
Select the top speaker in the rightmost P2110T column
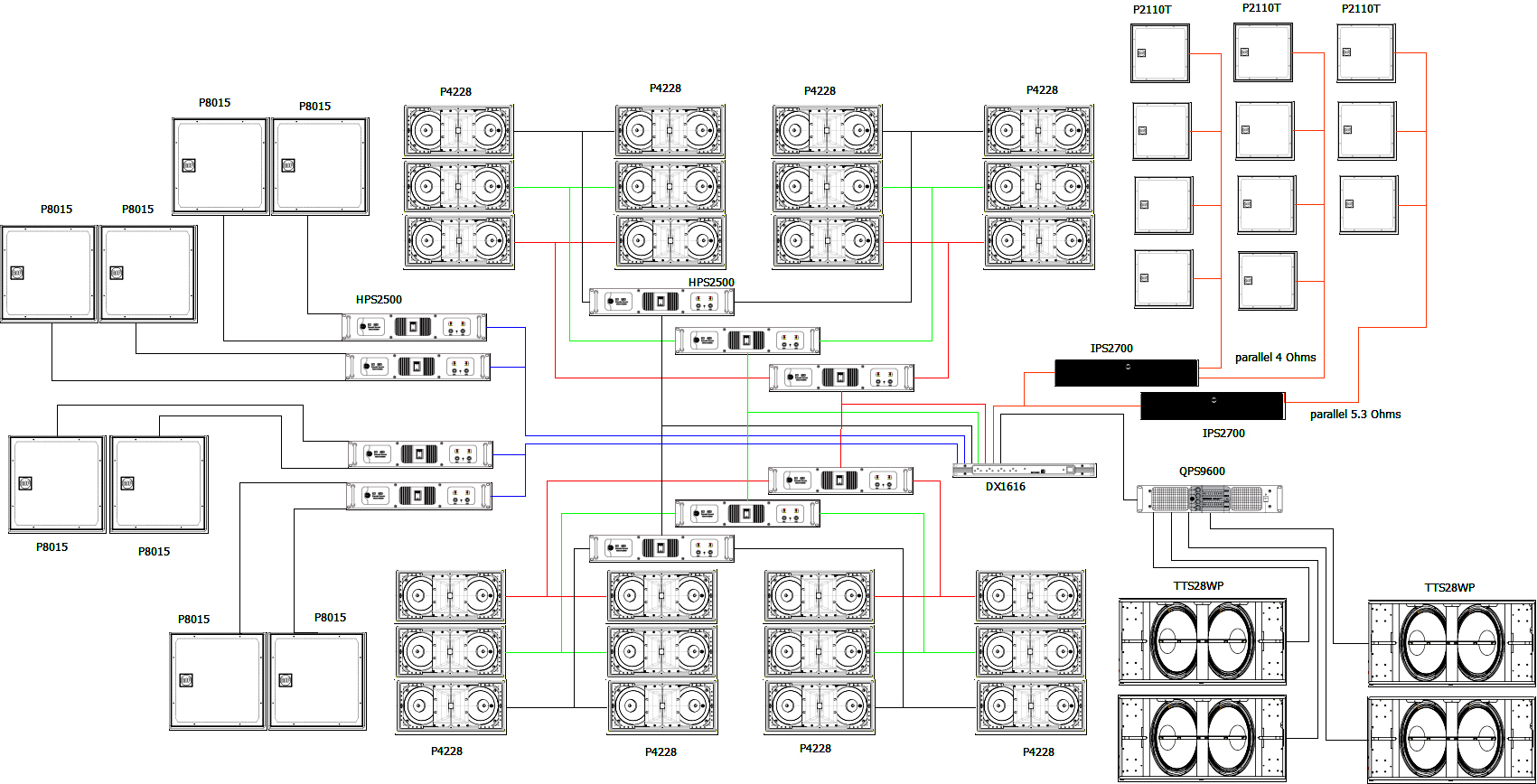point(1365,53)
